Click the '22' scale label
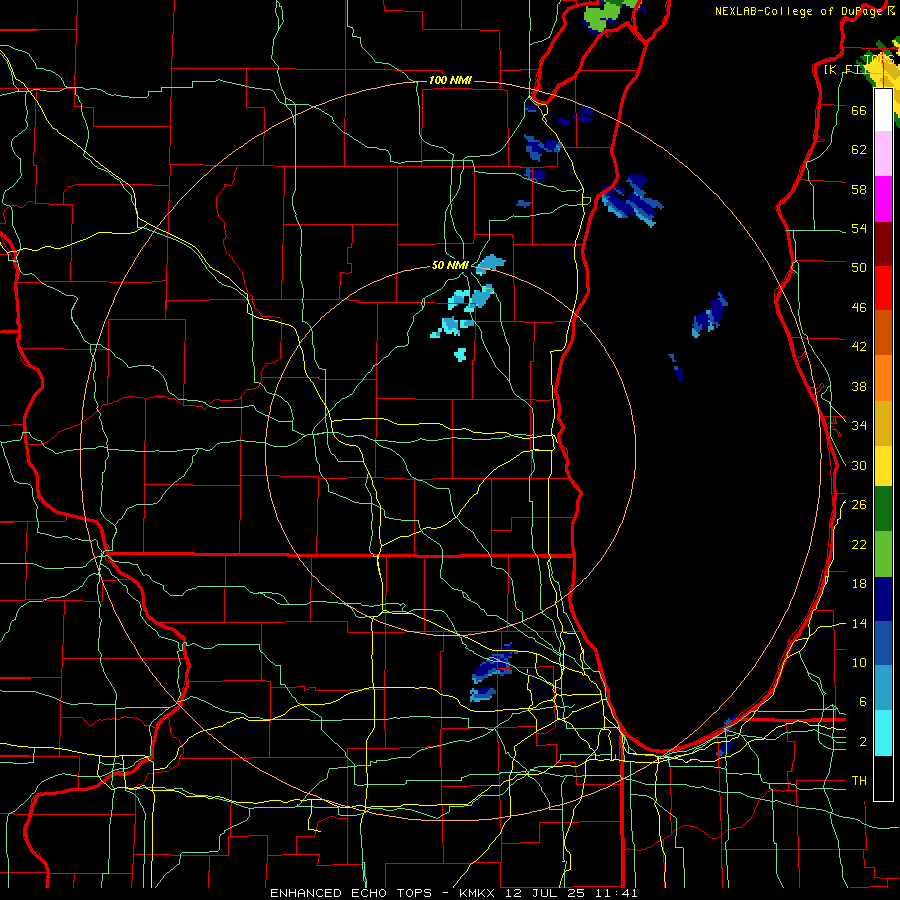Image resolution: width=900 pixels, height=900 pixels. click(859, 544)
